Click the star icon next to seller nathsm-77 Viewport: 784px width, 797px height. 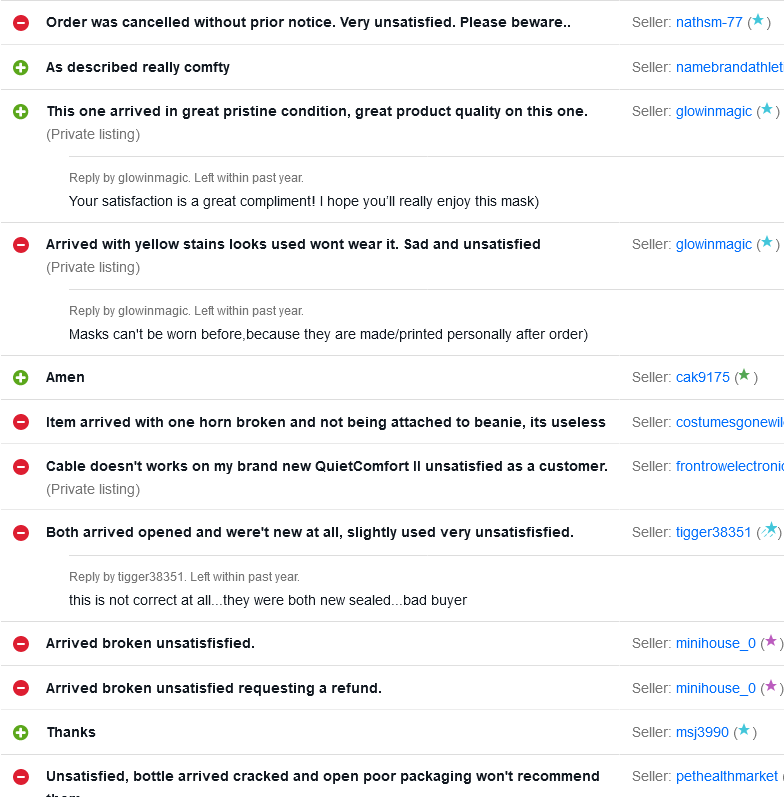coord(757,21)
